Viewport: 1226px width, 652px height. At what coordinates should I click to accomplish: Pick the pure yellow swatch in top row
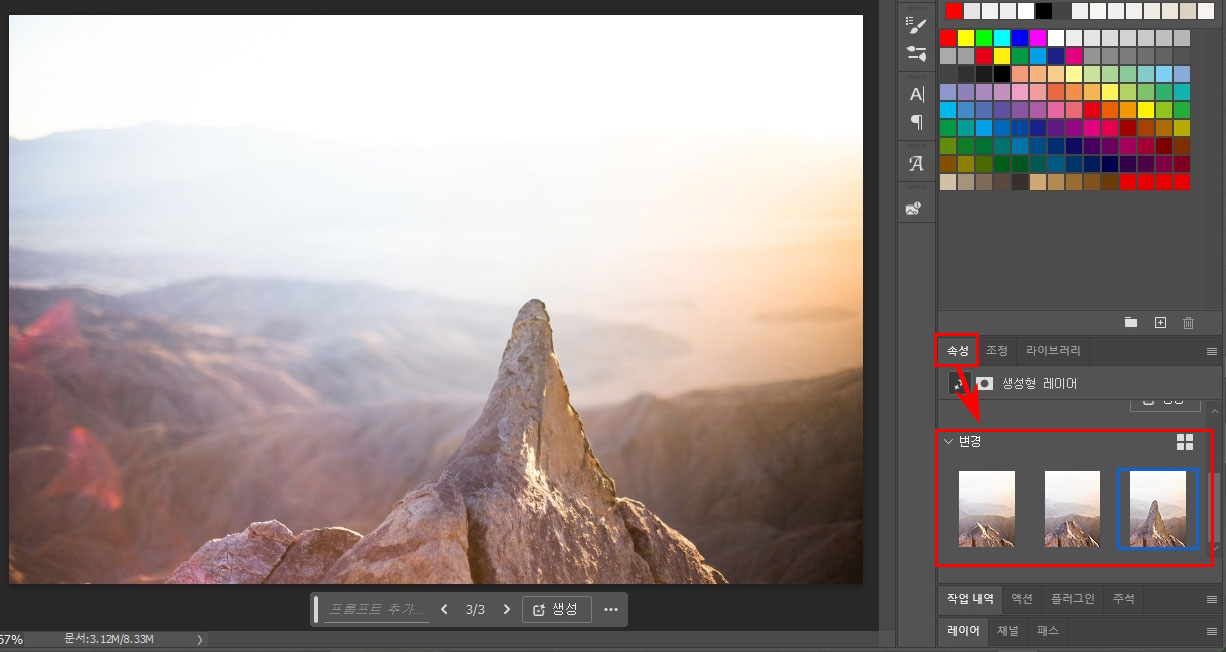point(966,38)
